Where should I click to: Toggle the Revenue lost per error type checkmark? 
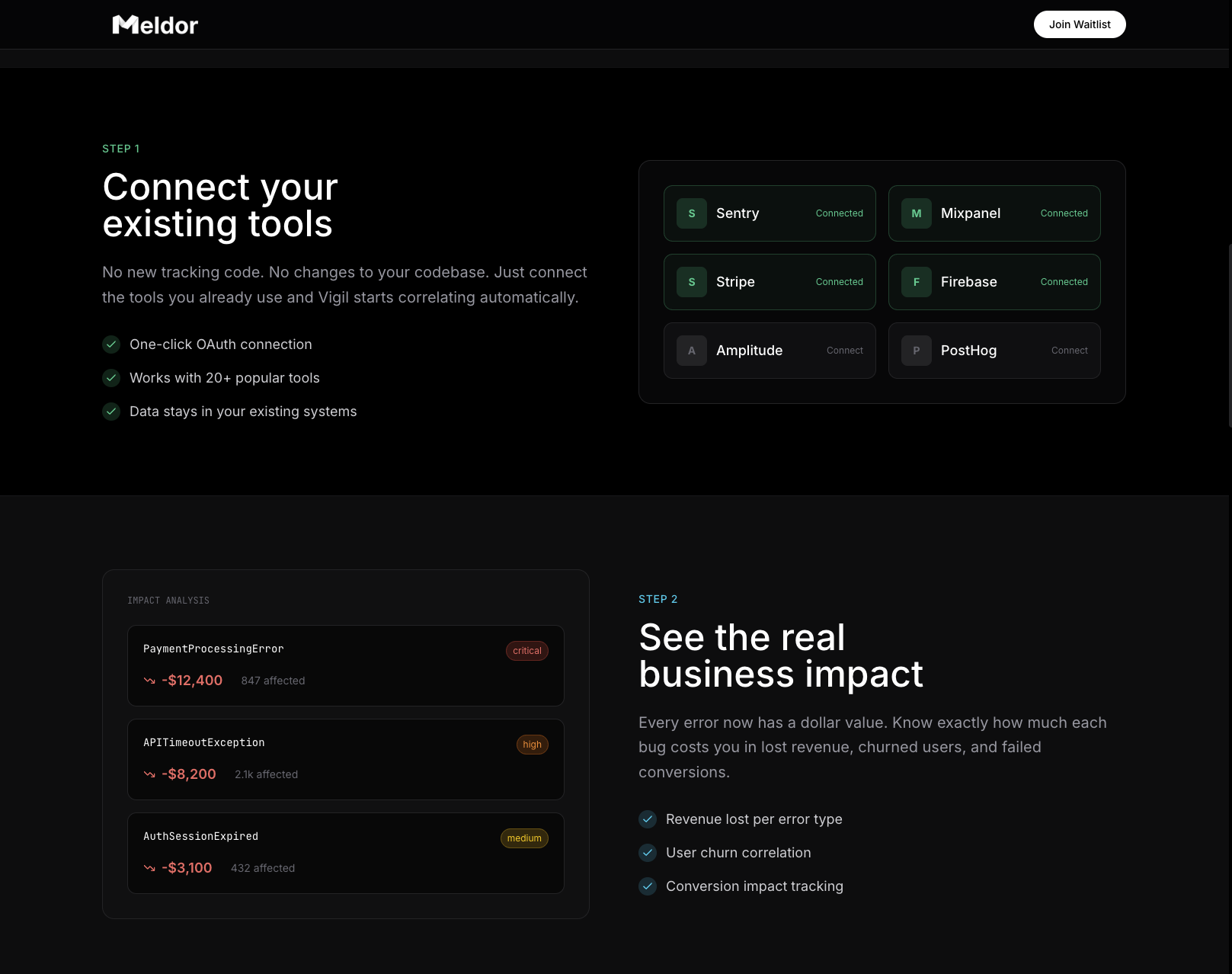[x=647, y=819]
